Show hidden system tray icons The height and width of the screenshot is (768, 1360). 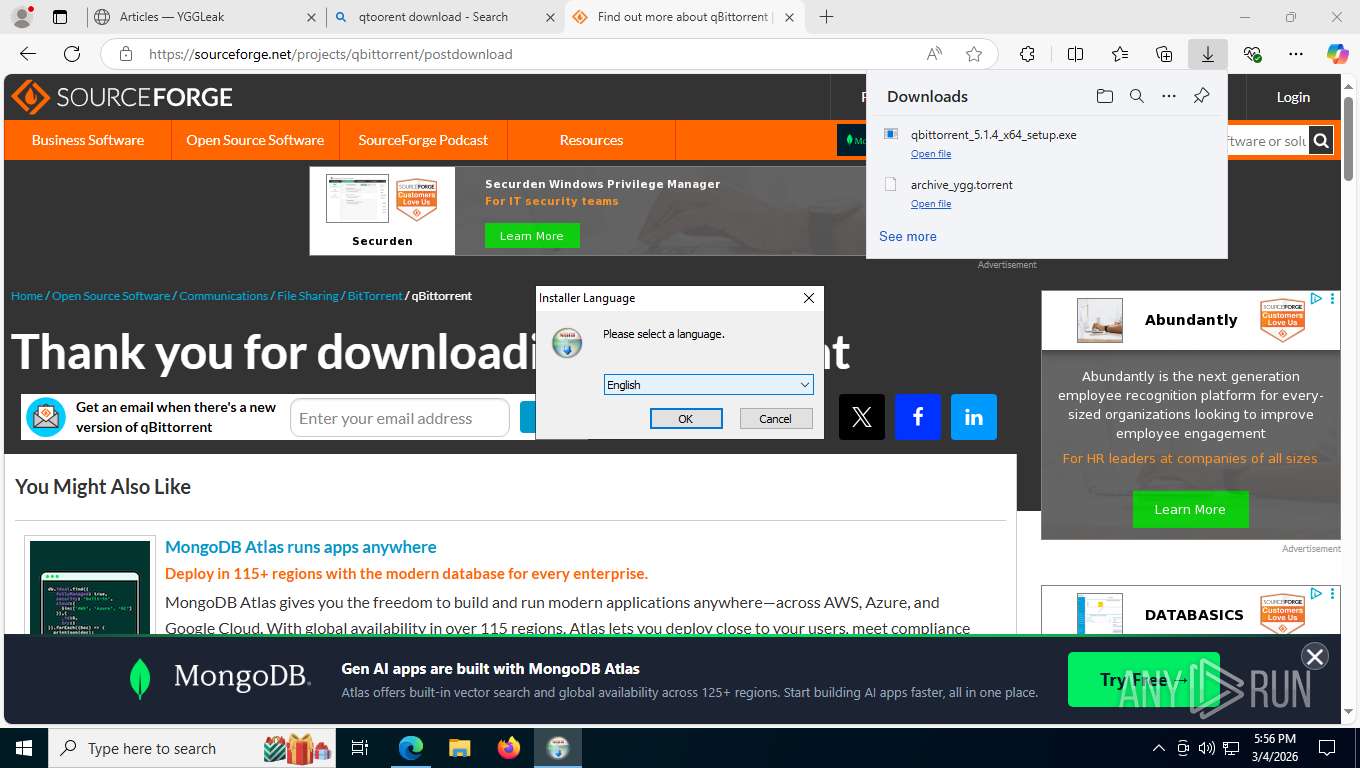(1159, 748)
